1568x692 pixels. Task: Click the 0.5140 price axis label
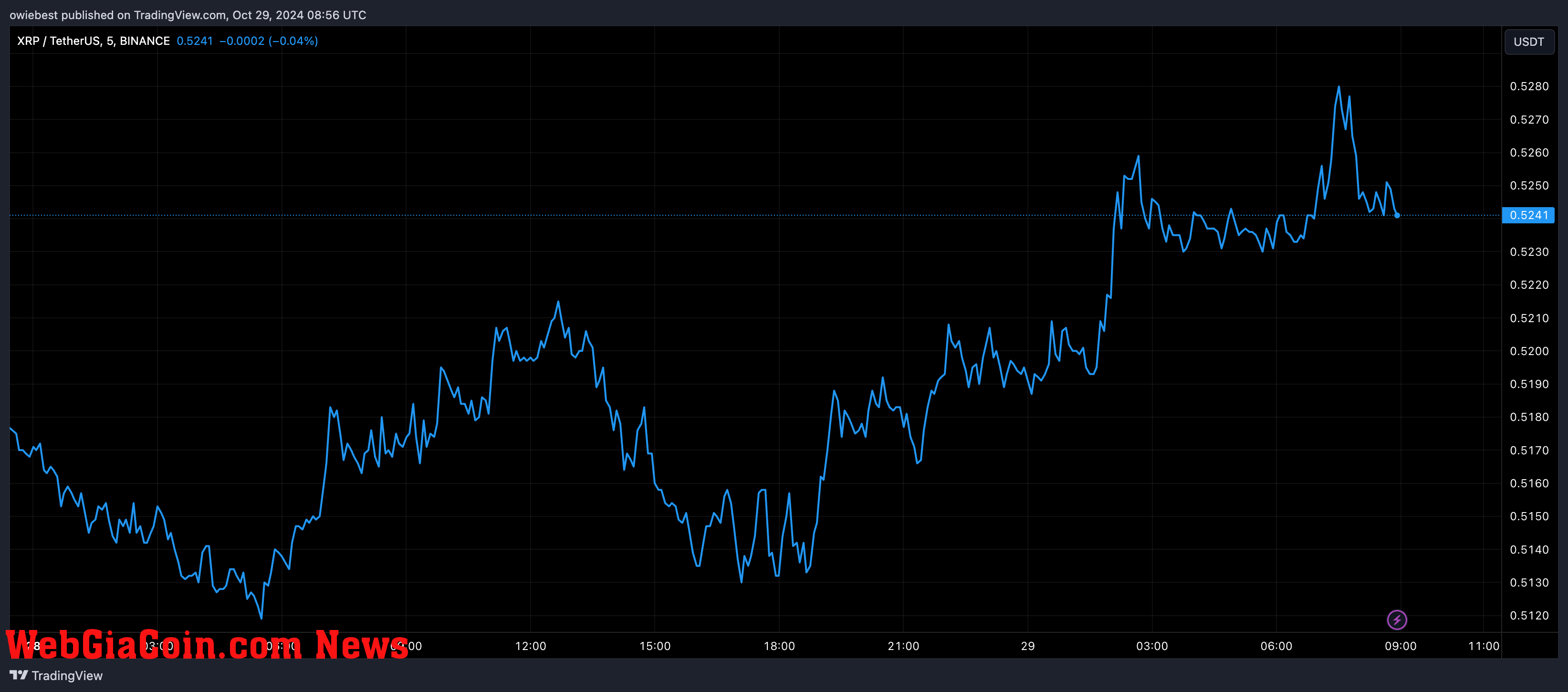point(1529,550)
